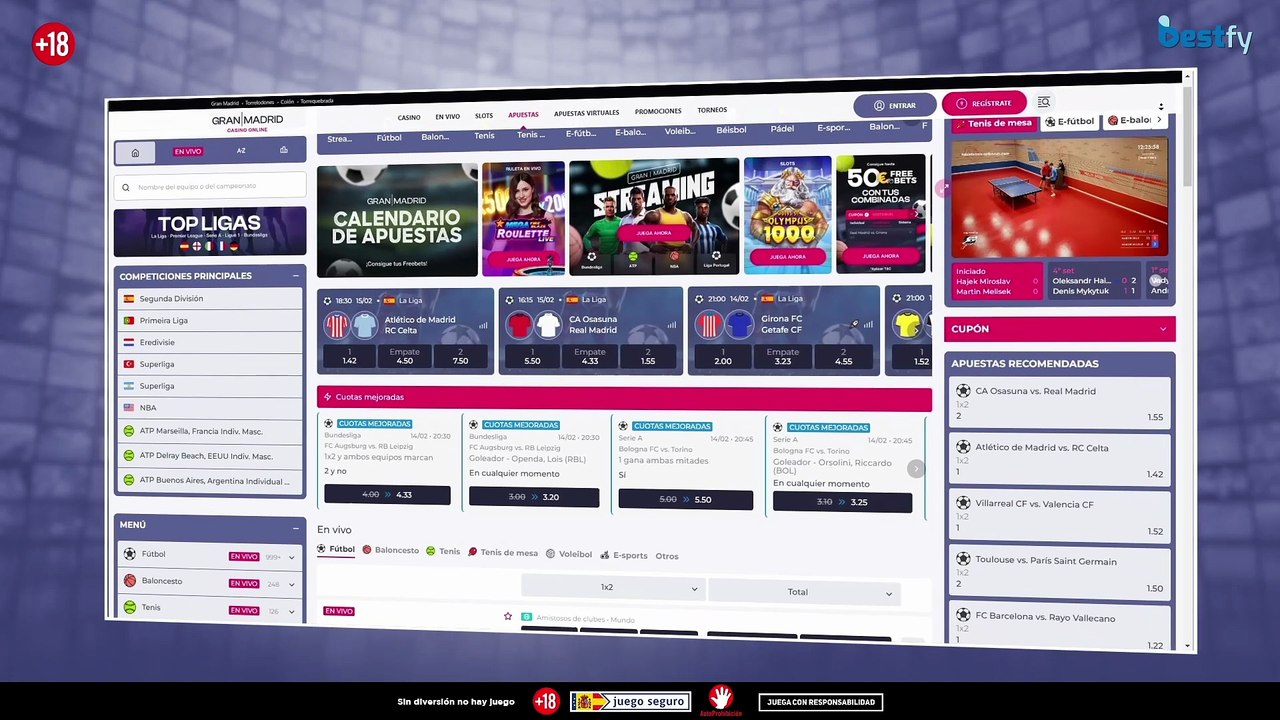The height and width of the screenshot is (720, 1280).
Task: Open the Promociones menu item
Action: (x=658, y=111)
